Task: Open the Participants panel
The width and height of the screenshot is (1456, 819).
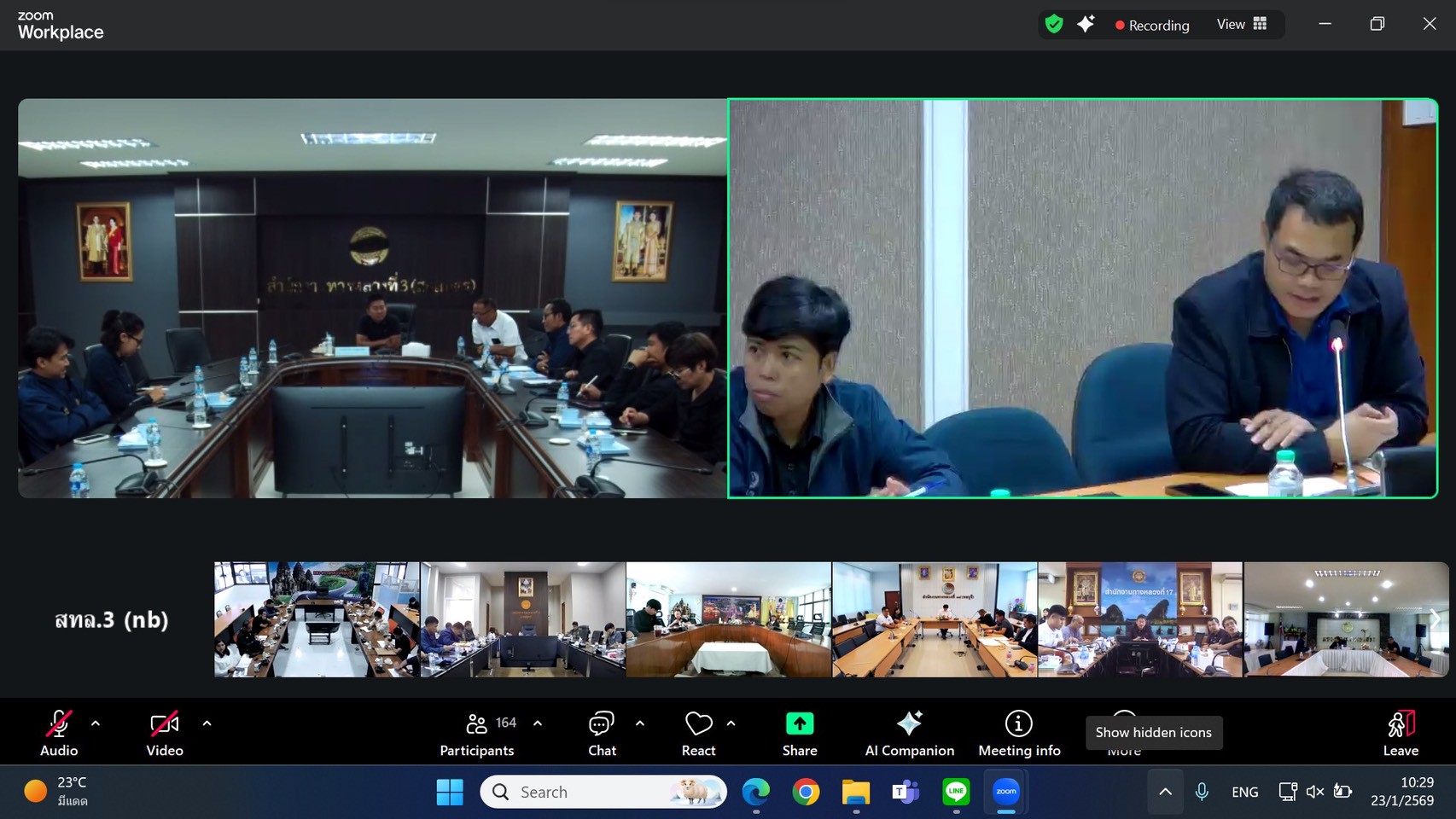Action: 477,732
